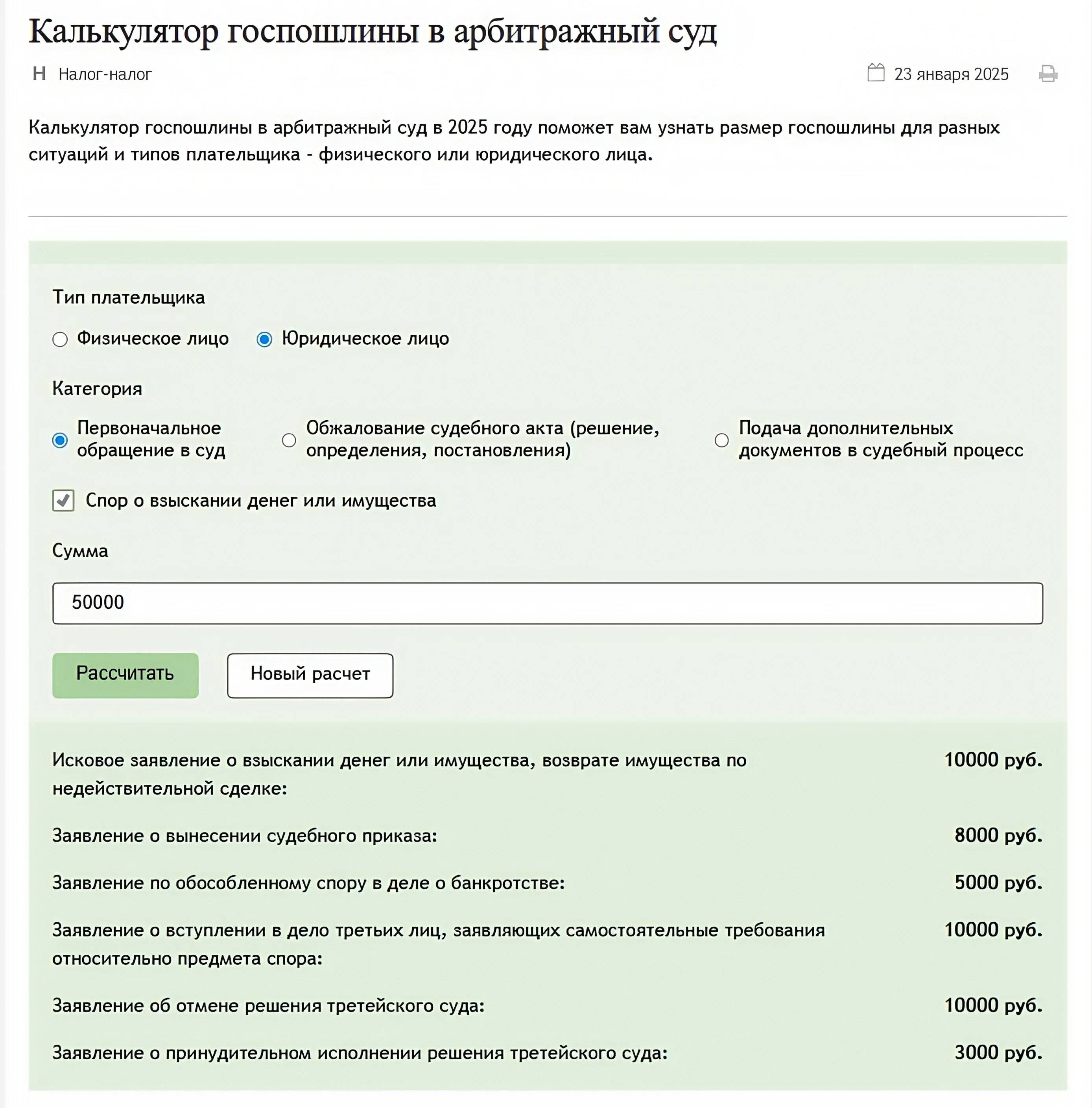Screen dimensions: 1092x1108
Task: Select the Юридическое лицо payer type
Action: 264,340
